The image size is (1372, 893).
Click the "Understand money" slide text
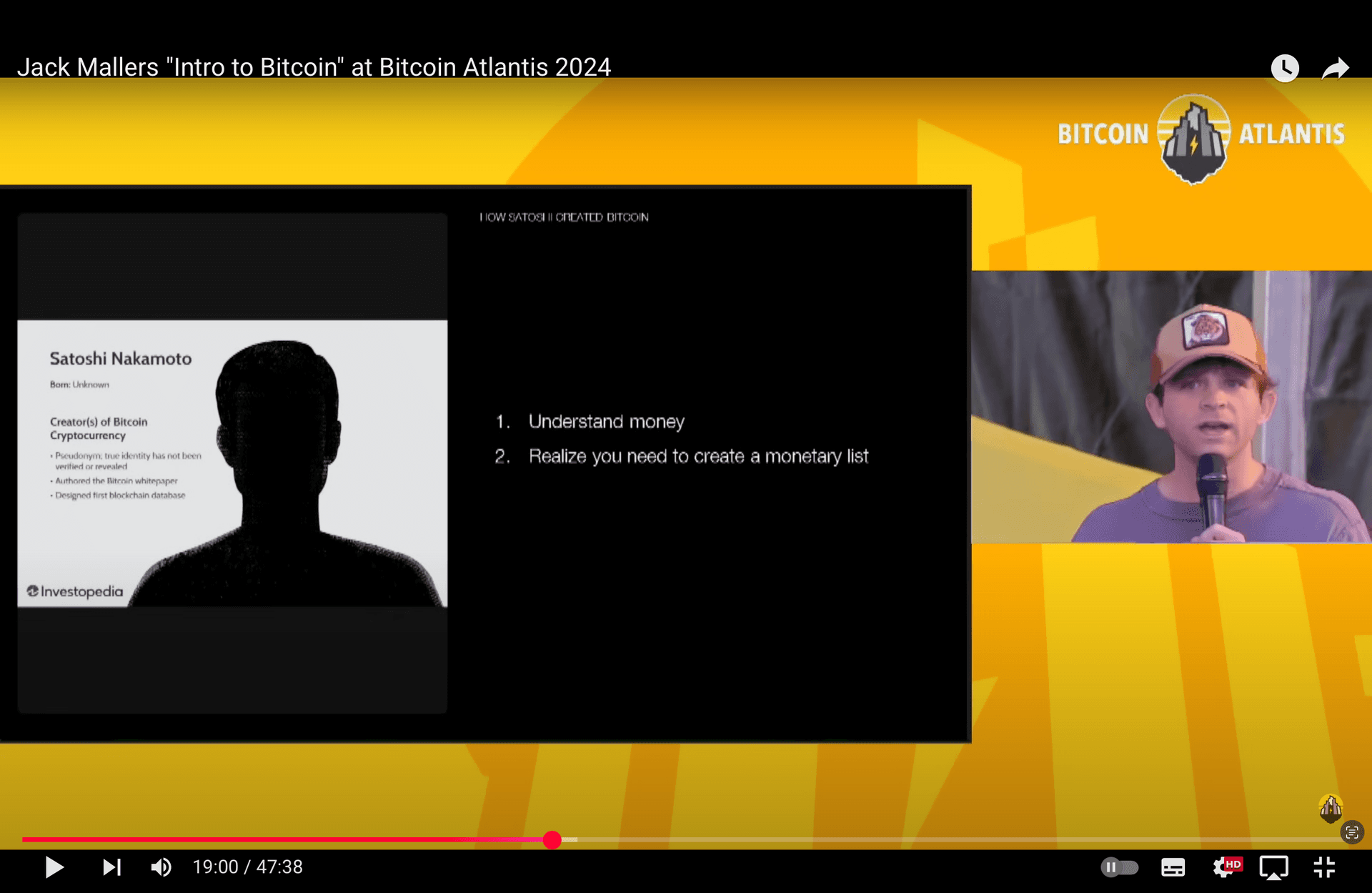pos(606,422)
